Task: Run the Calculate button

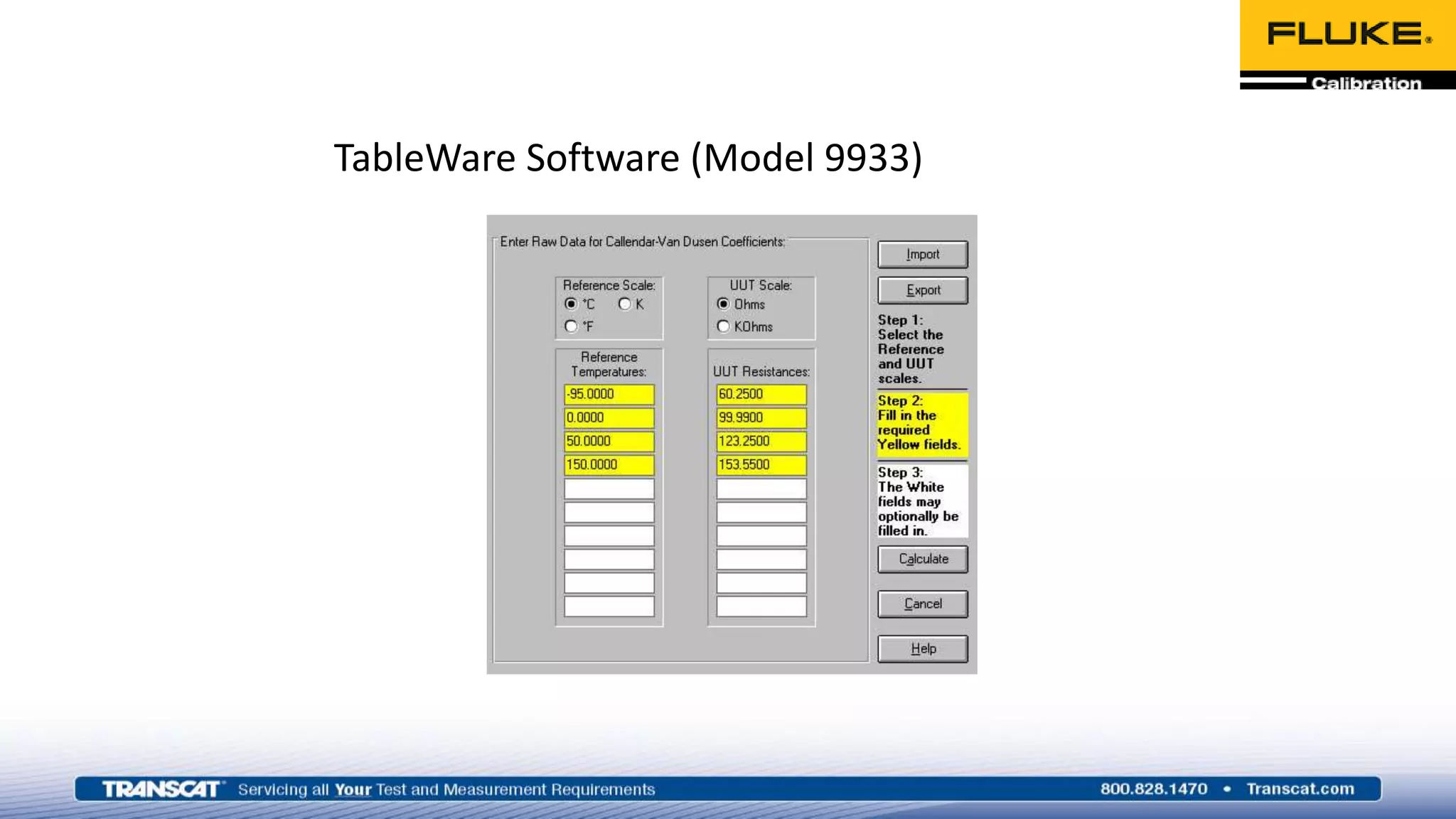Action: click(x=923, y=559)
